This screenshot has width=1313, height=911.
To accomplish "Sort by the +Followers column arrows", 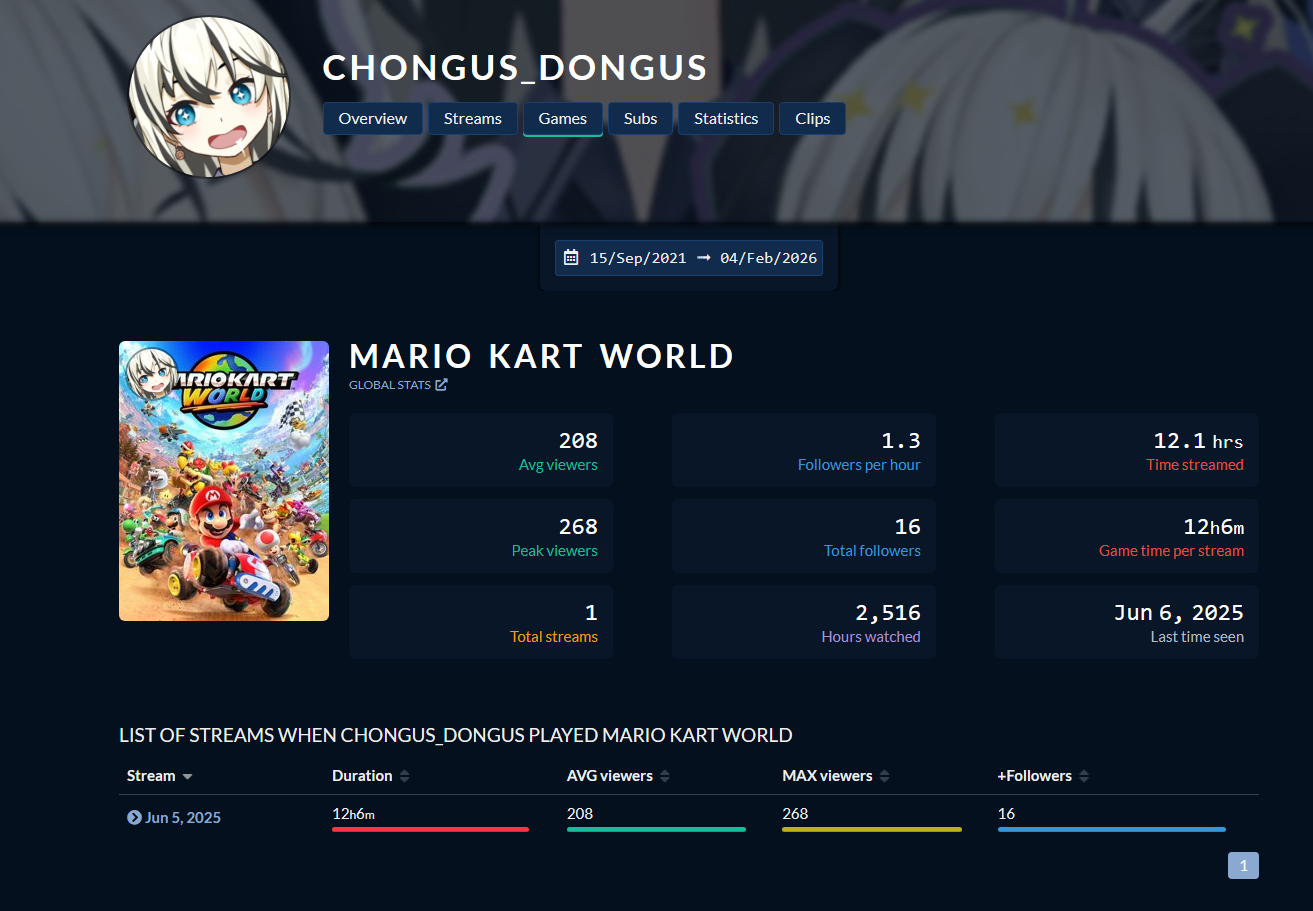I will pyautogui.click(x=1084, y=776).
